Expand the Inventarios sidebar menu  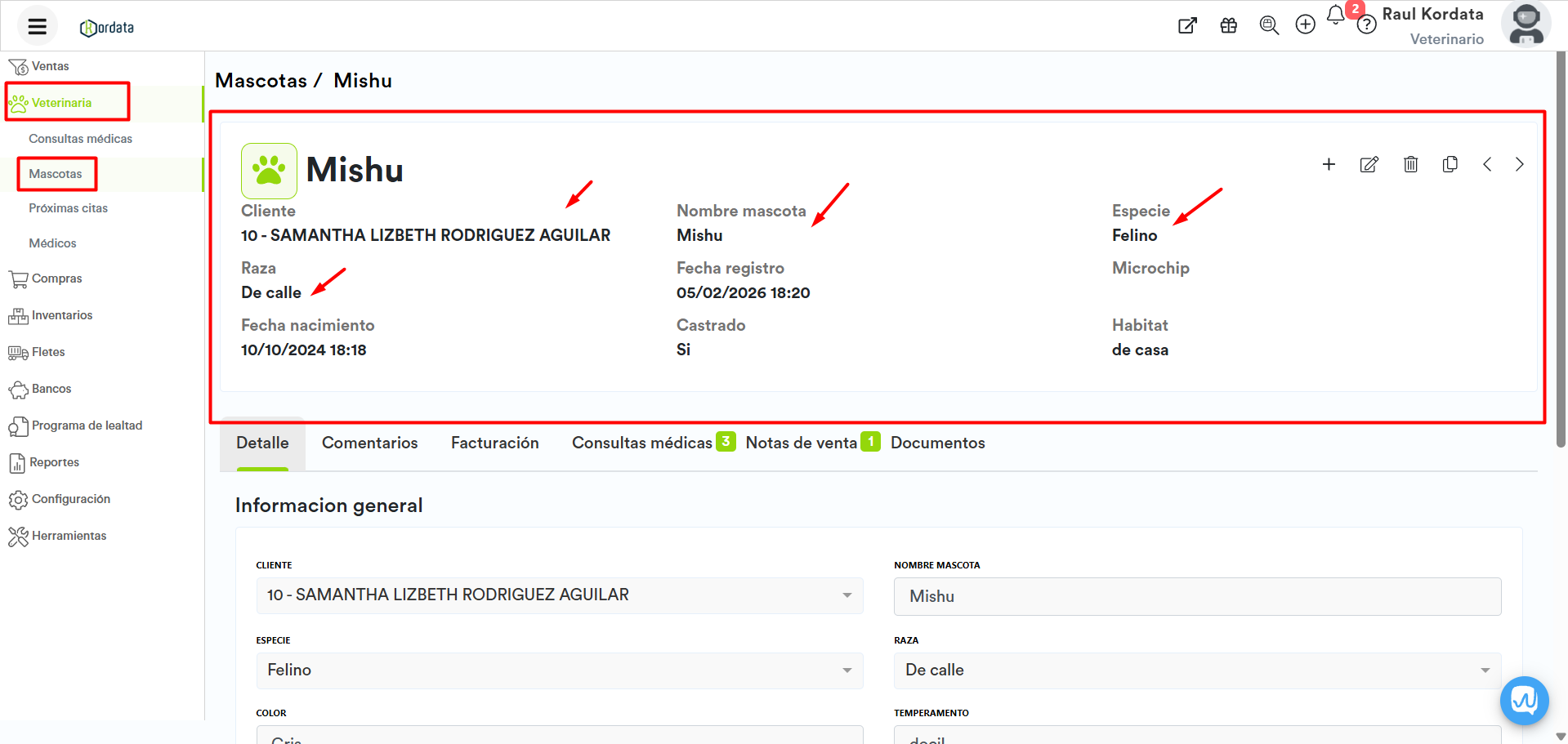tap(61, 315)
